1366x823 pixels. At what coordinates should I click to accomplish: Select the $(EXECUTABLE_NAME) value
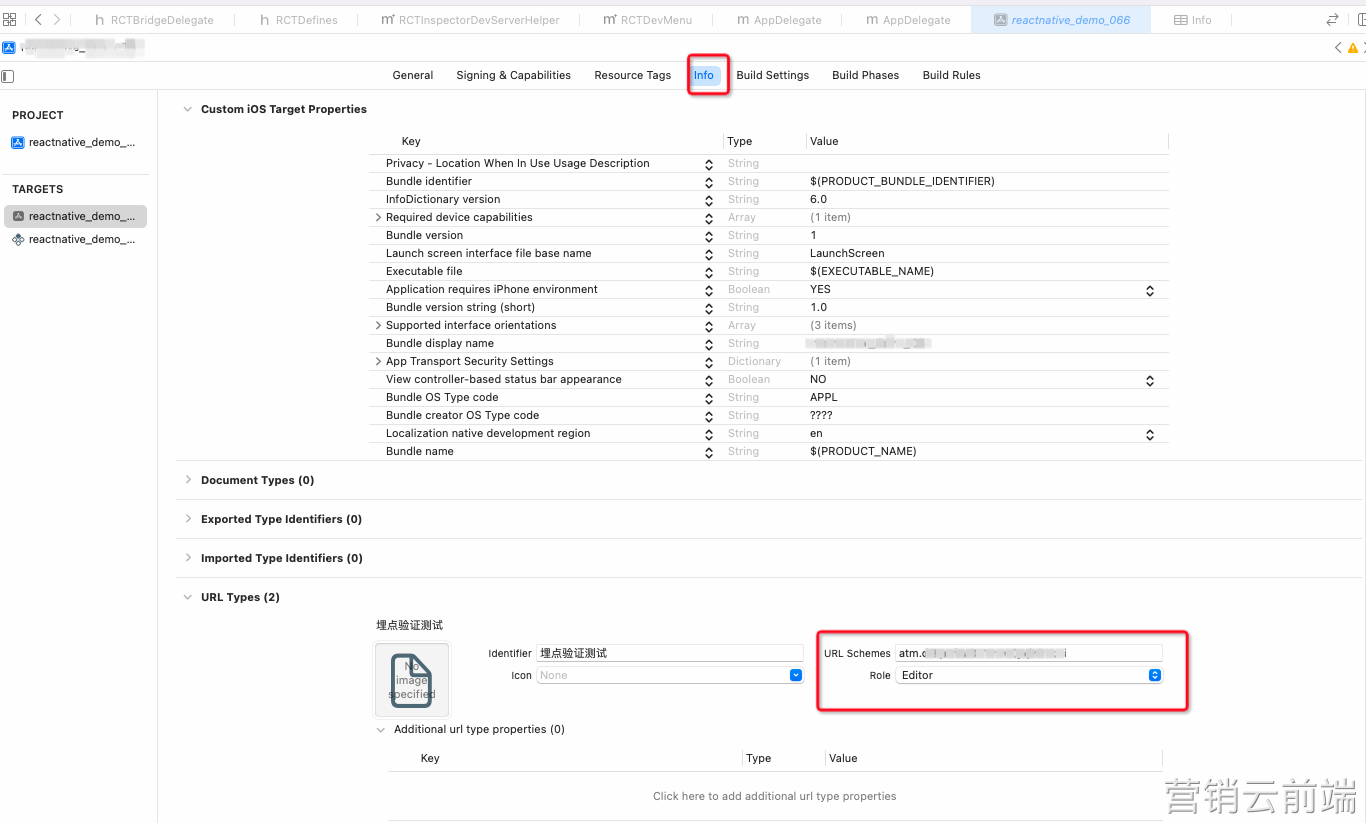871,271
